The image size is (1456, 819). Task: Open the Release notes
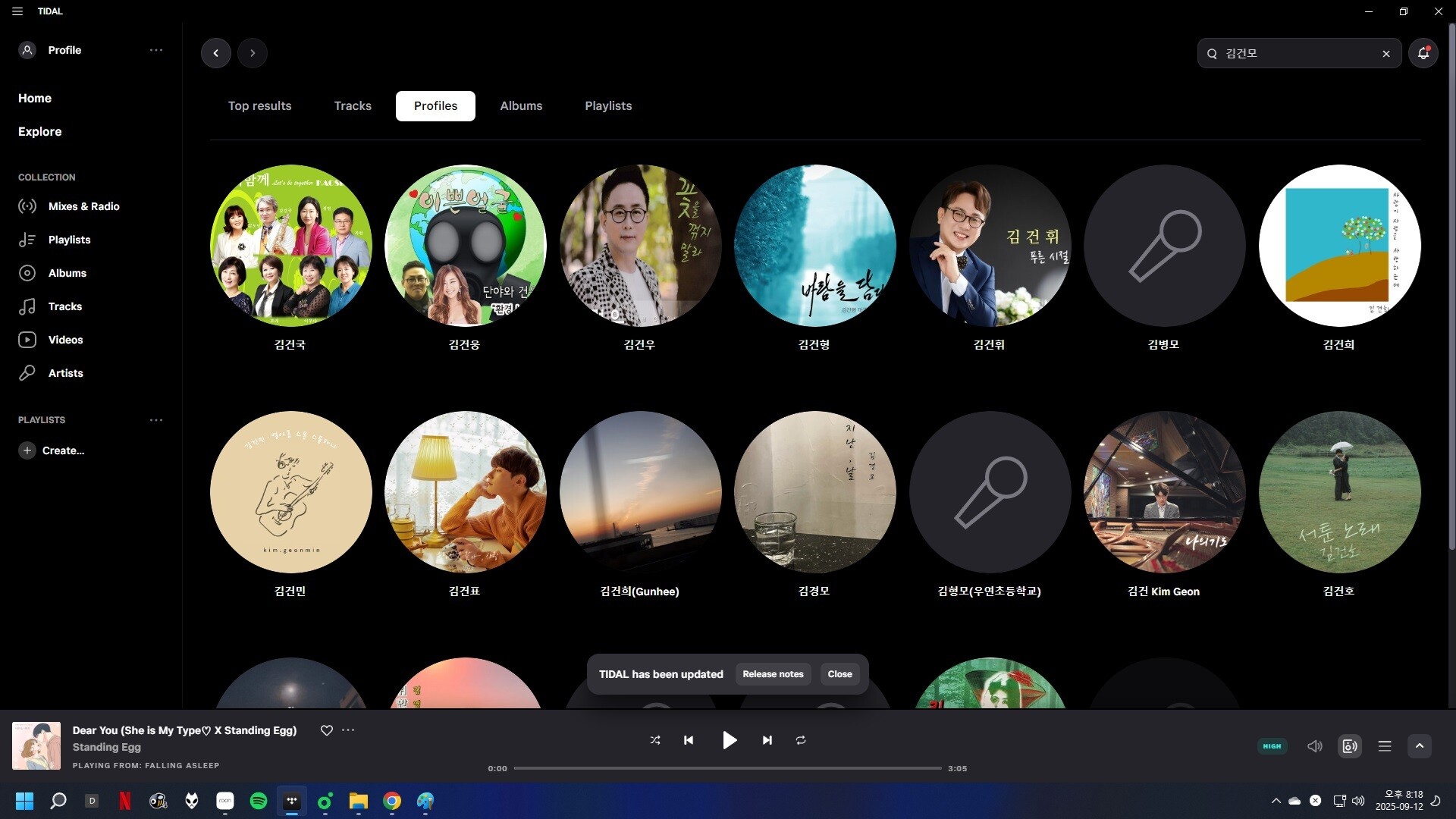pos(773,674)
